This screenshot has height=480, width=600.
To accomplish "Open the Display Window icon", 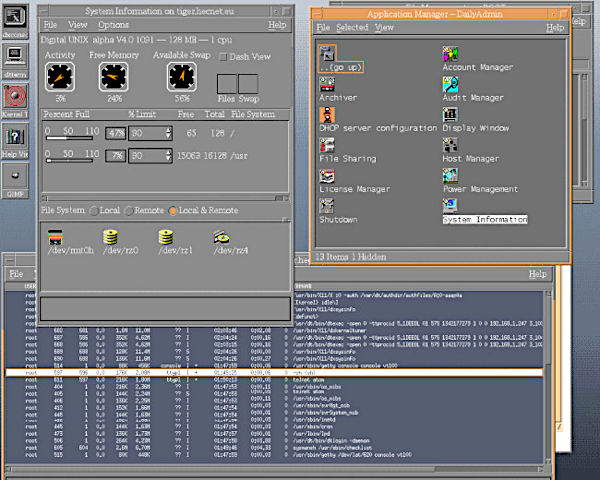I will click(x=450, y=115).
